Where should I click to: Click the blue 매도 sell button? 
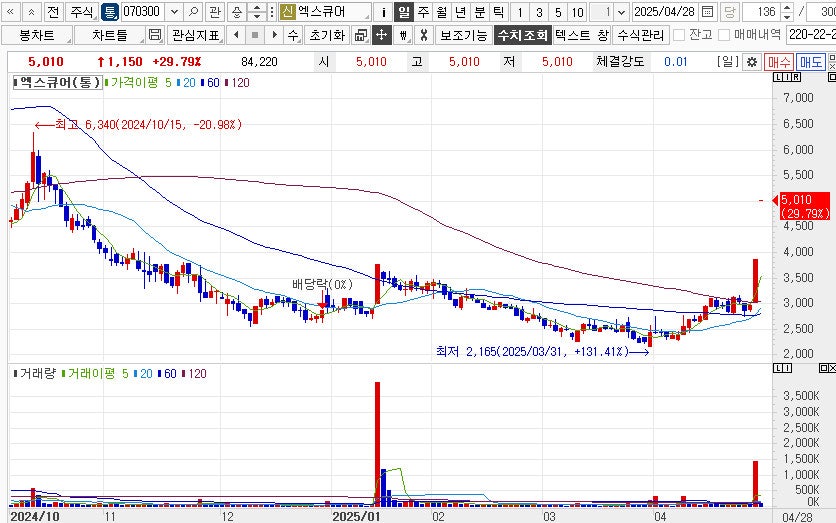(810, 62)
